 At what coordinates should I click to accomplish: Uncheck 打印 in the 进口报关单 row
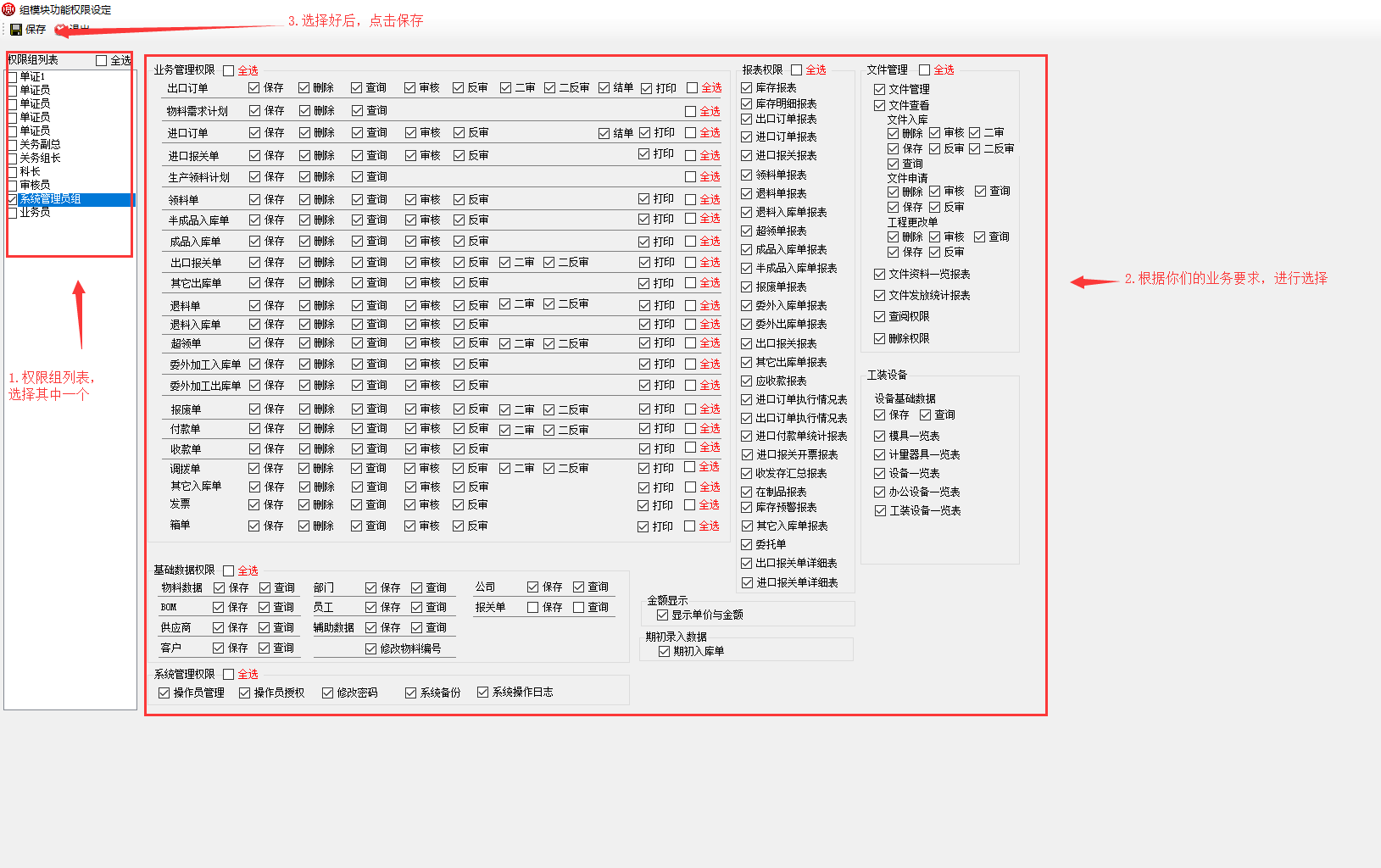pyautogui.click(x=644, y=153)
